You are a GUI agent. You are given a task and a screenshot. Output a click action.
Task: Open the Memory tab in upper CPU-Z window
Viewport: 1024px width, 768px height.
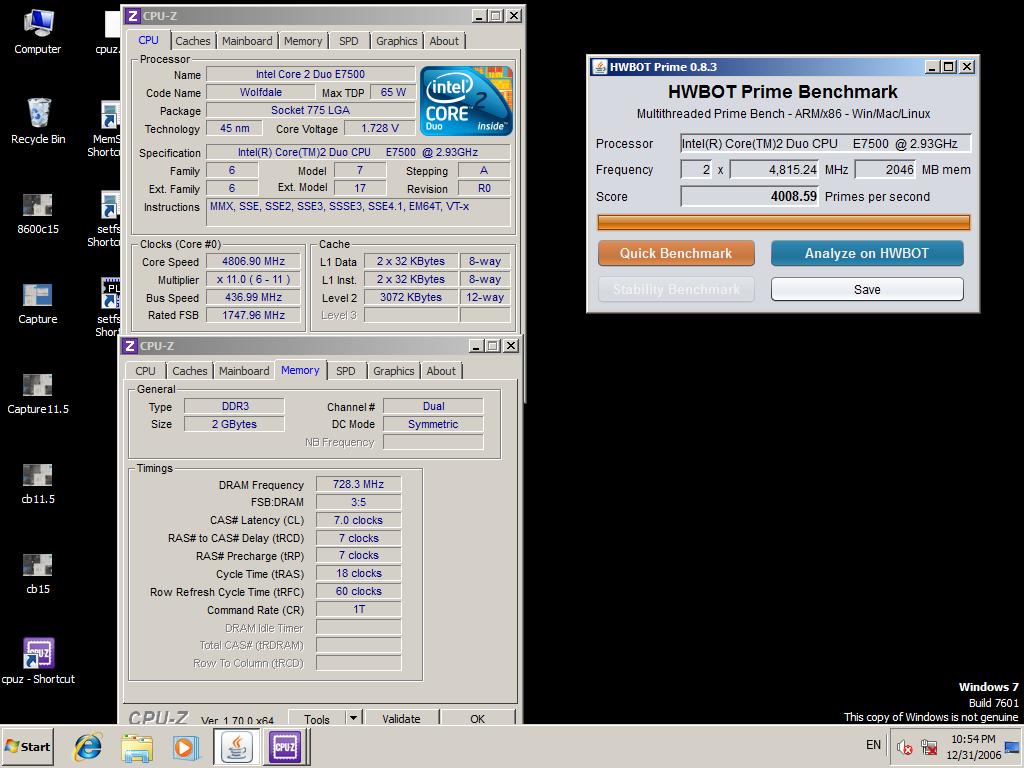pyautogui.click(x=303, y=41)
